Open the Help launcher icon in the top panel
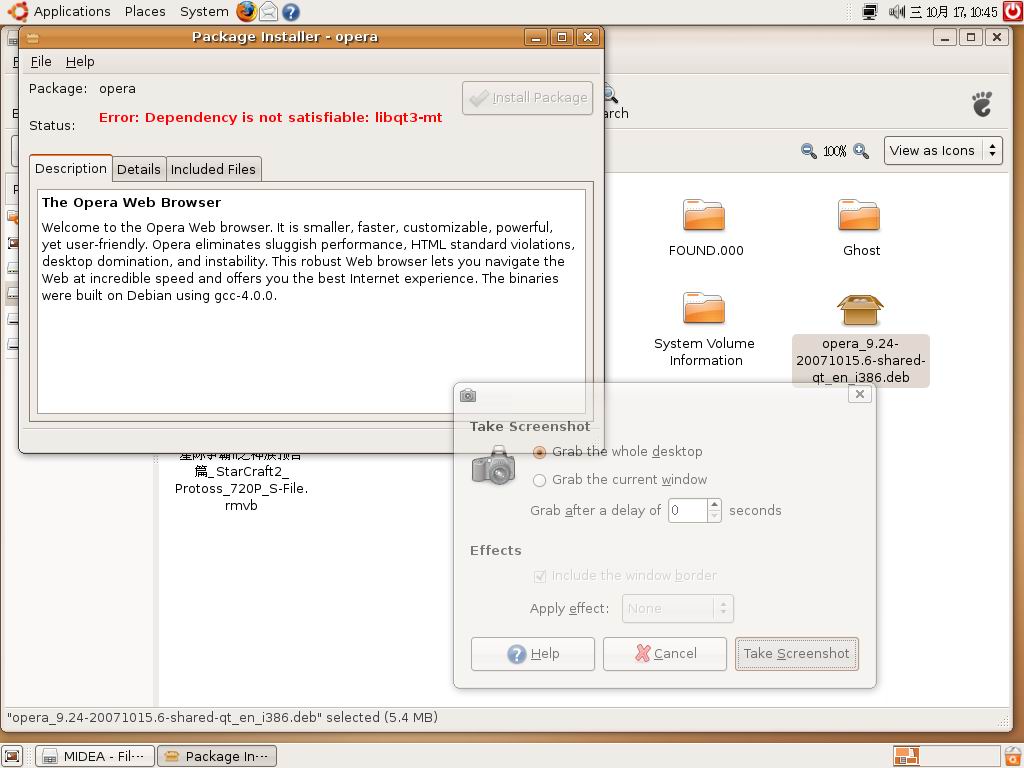 291,12
